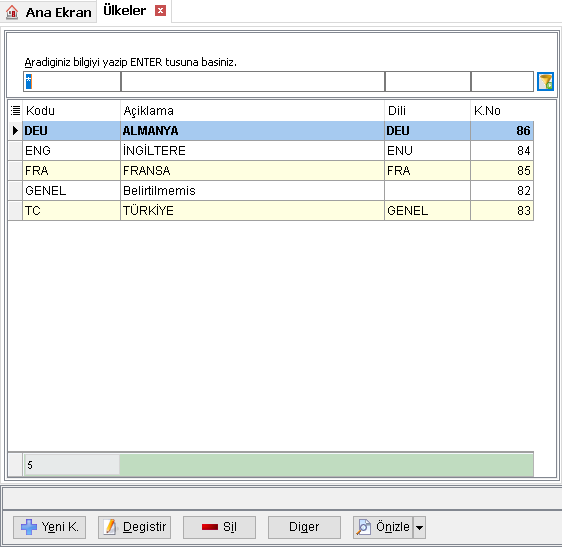
Task: Click the Kodu column header
Action: (71, 110)
